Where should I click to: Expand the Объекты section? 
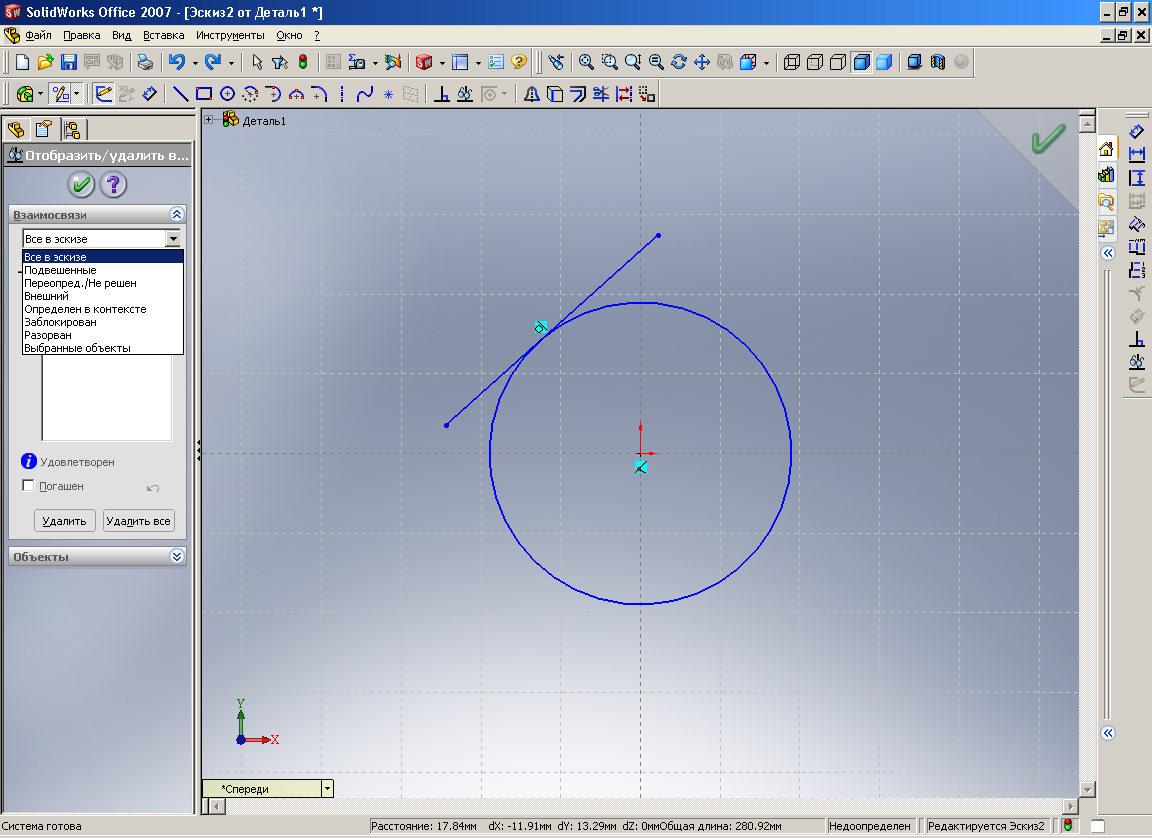(177, 556)
